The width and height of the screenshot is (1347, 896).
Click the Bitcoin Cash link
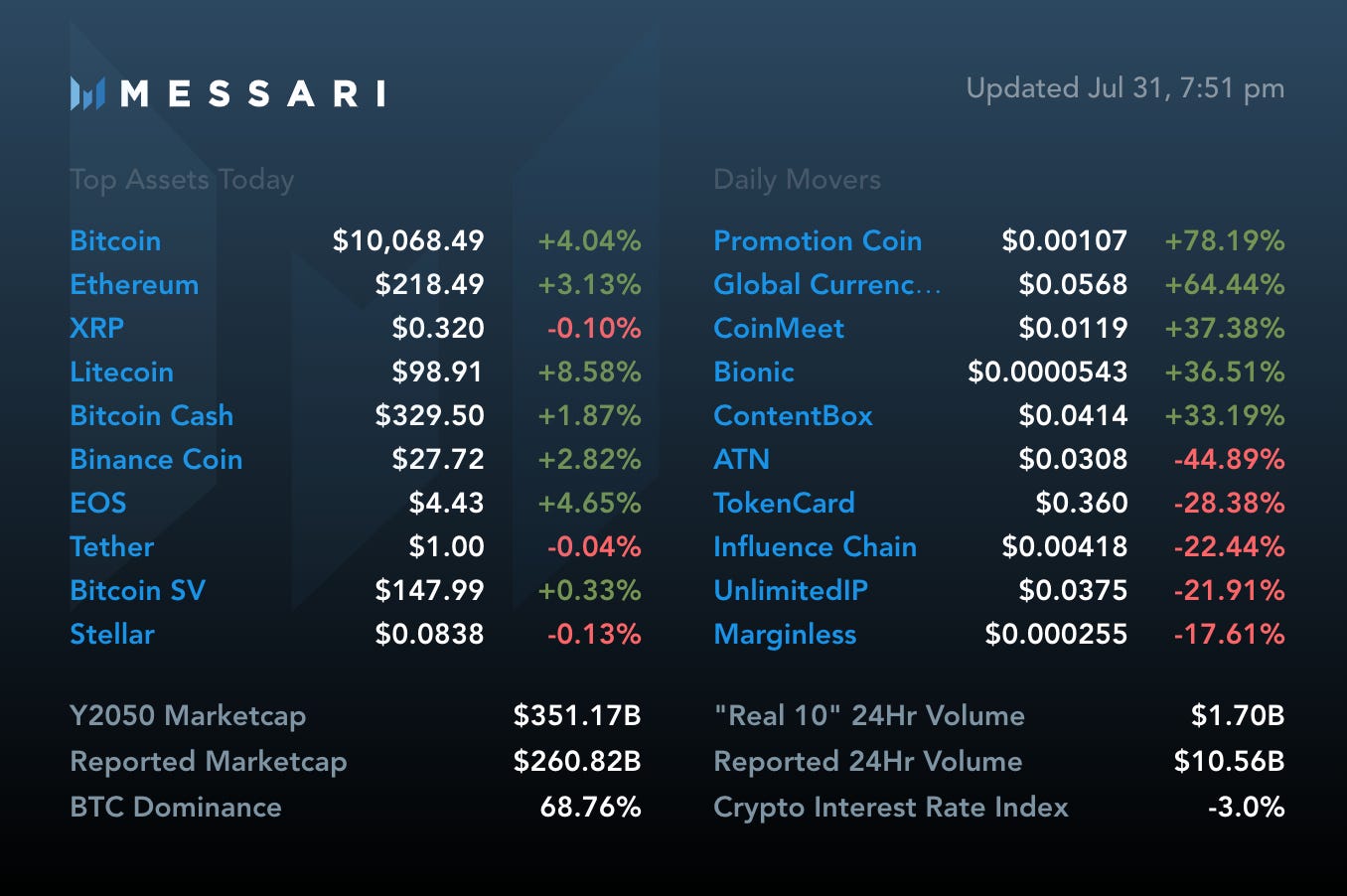click(x=151, y=416)
